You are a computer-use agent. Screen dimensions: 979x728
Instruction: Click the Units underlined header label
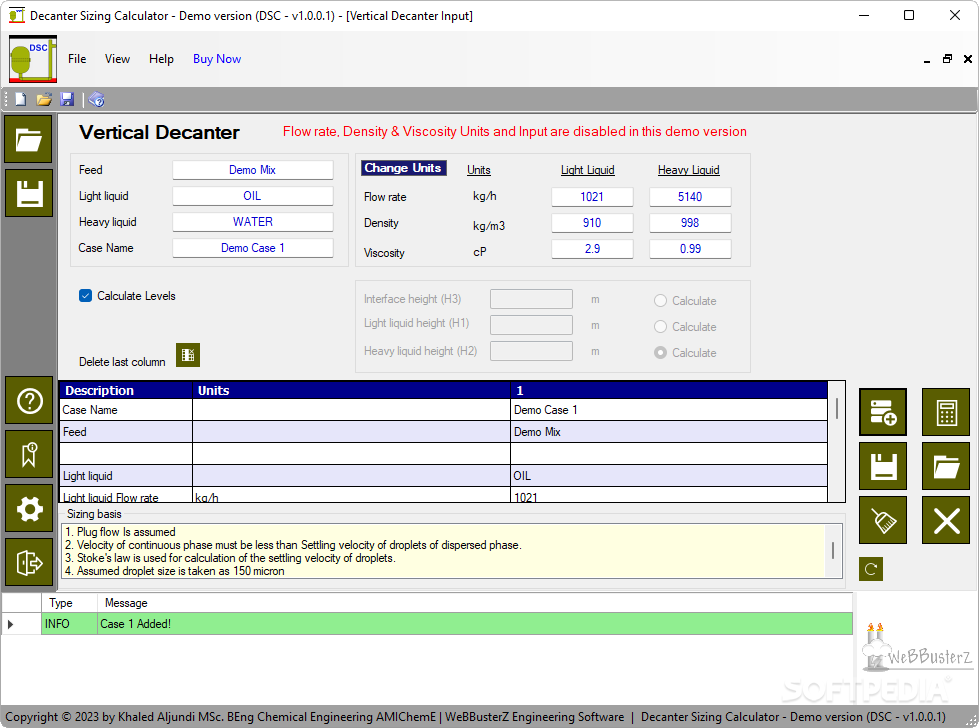point(479,170)
